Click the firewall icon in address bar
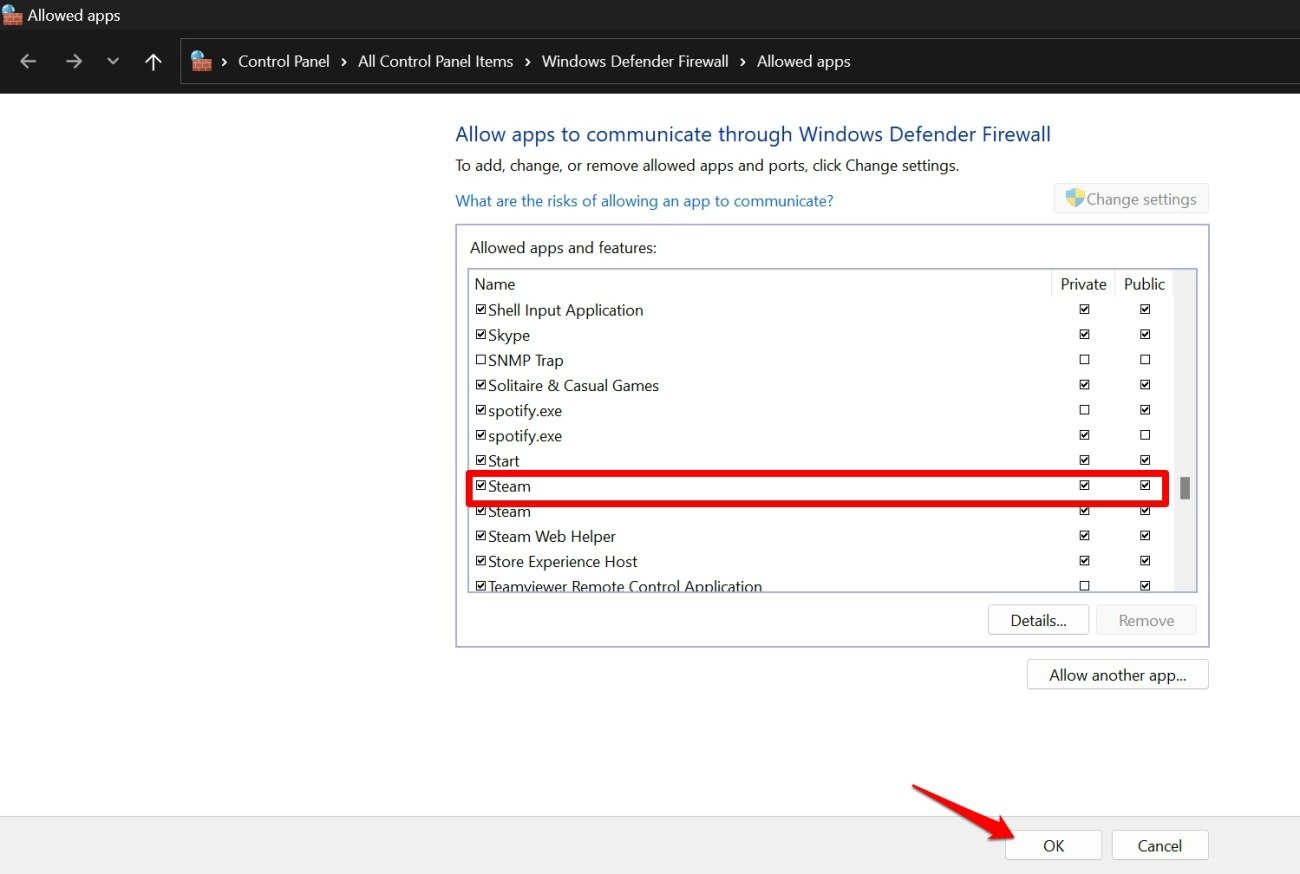The height and width of the screenshot is (874, 1300). [x=202, y=61]
